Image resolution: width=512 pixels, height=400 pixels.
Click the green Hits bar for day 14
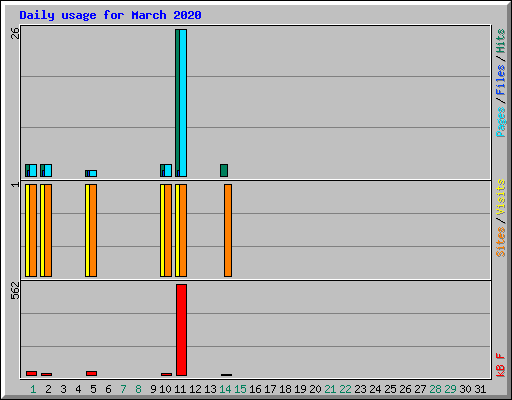(x=224, y=170)
